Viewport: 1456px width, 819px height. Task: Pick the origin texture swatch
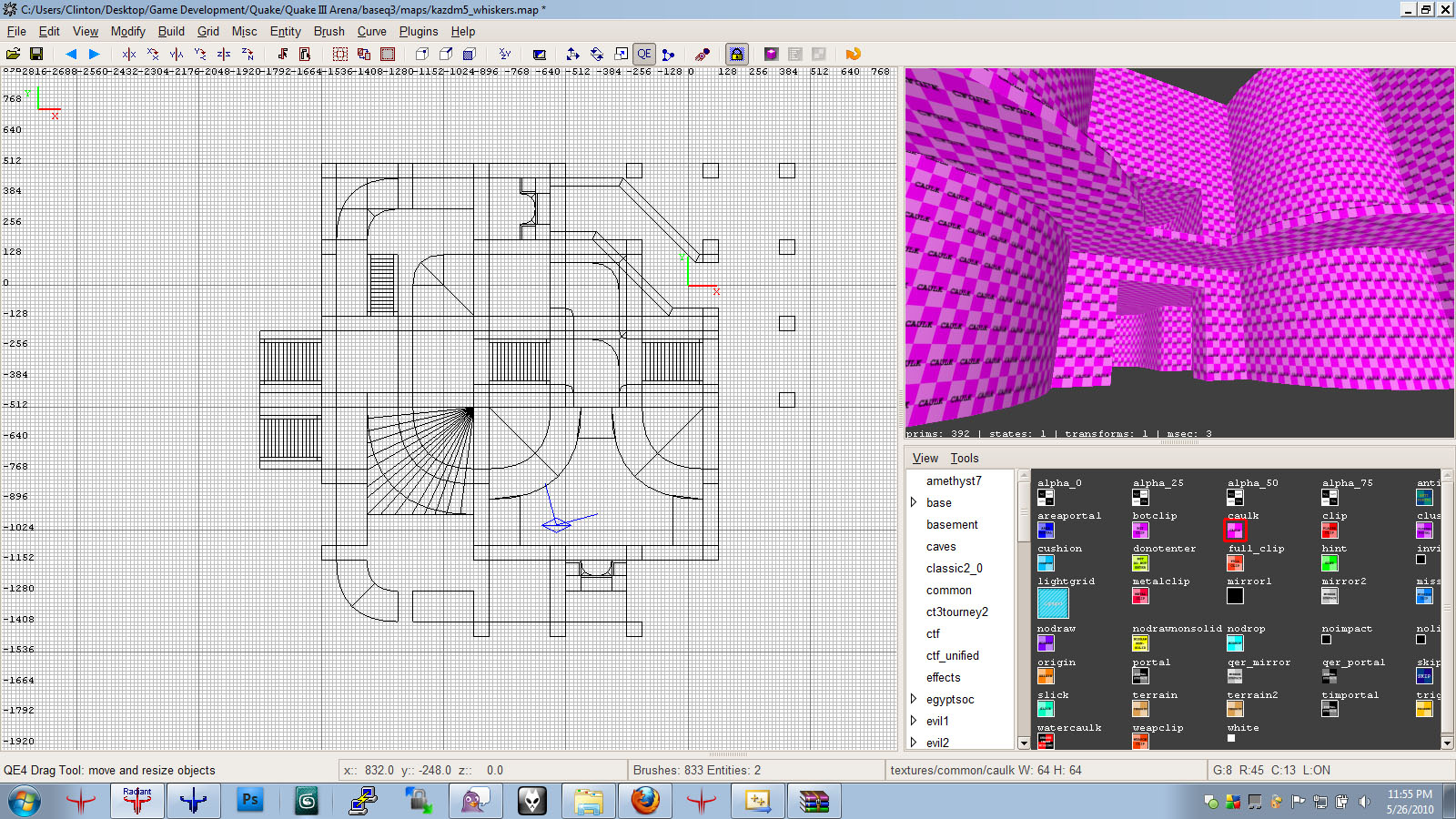(x=1046, y=676)
